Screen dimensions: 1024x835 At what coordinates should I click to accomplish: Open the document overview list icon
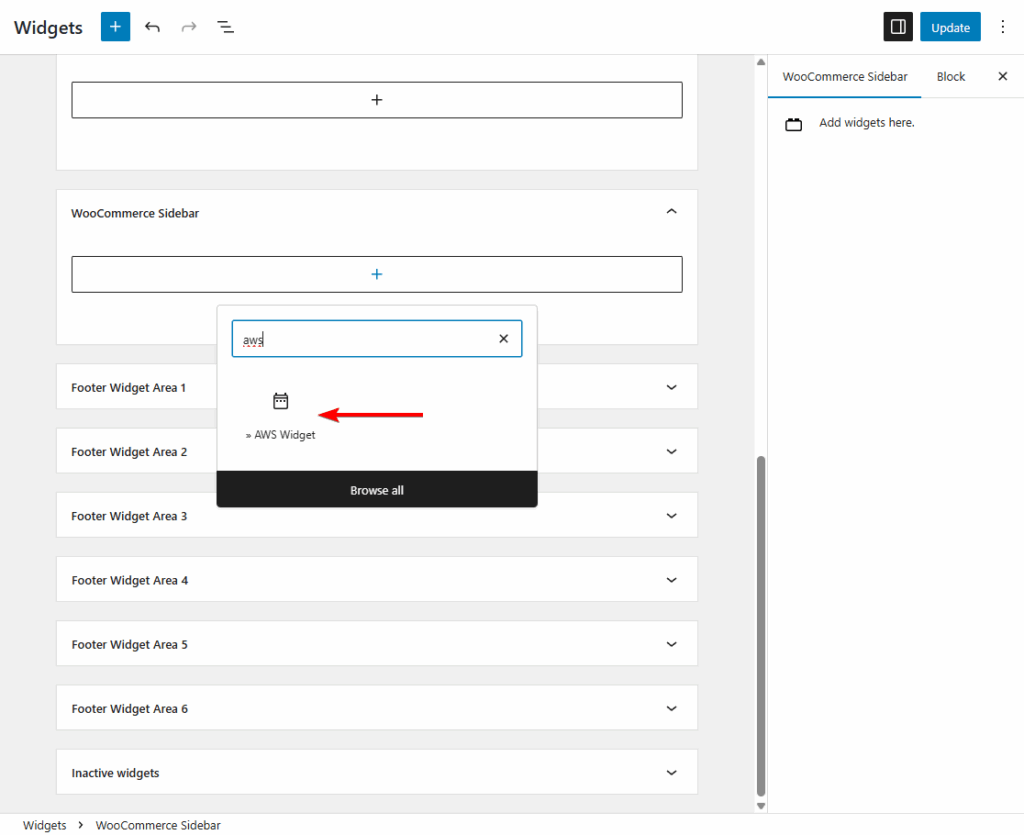pos(225,27)
